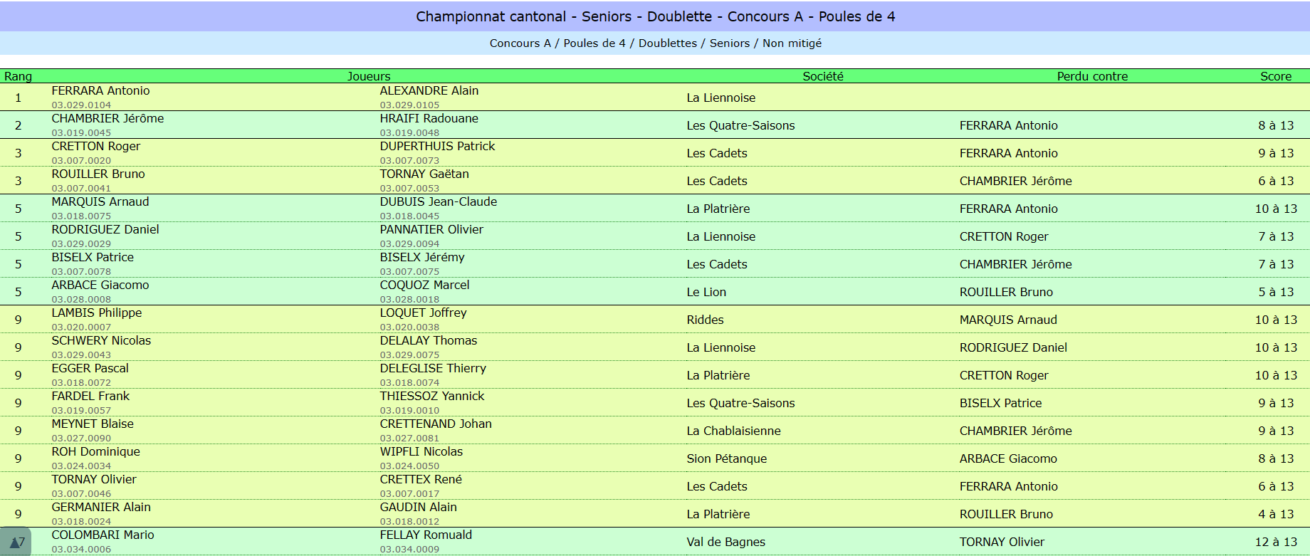This screenshot has height=556, width=1310.
Task: Click the 12 à 13 score
Action: [1277, 542]
